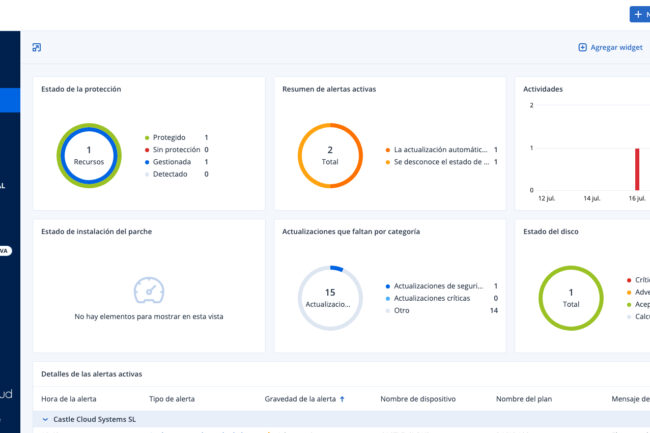Click the 16 jul. axis label in Actividades
The image size is (650, 433).
point(637,198)
